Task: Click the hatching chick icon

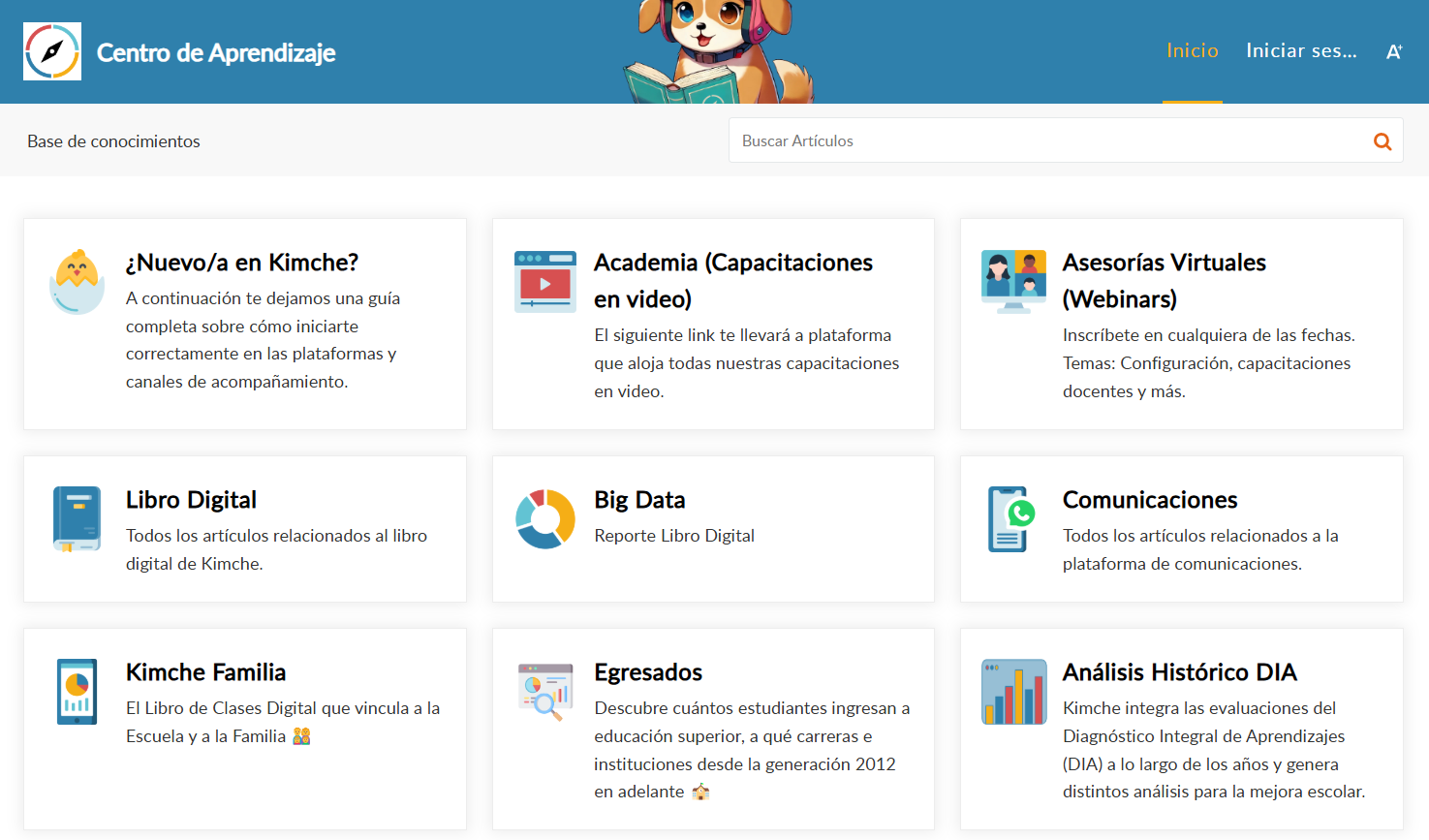Action: 77,282
